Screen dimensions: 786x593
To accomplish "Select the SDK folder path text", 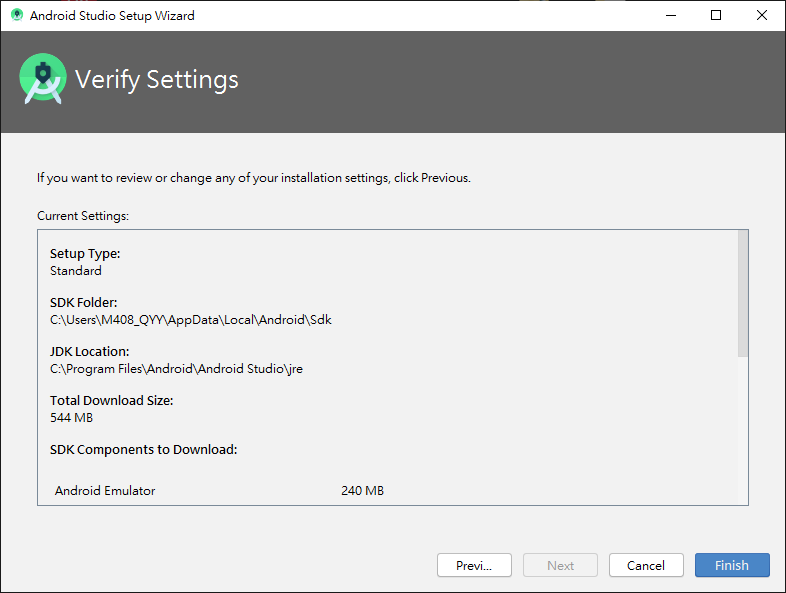I will click(190, 320).
